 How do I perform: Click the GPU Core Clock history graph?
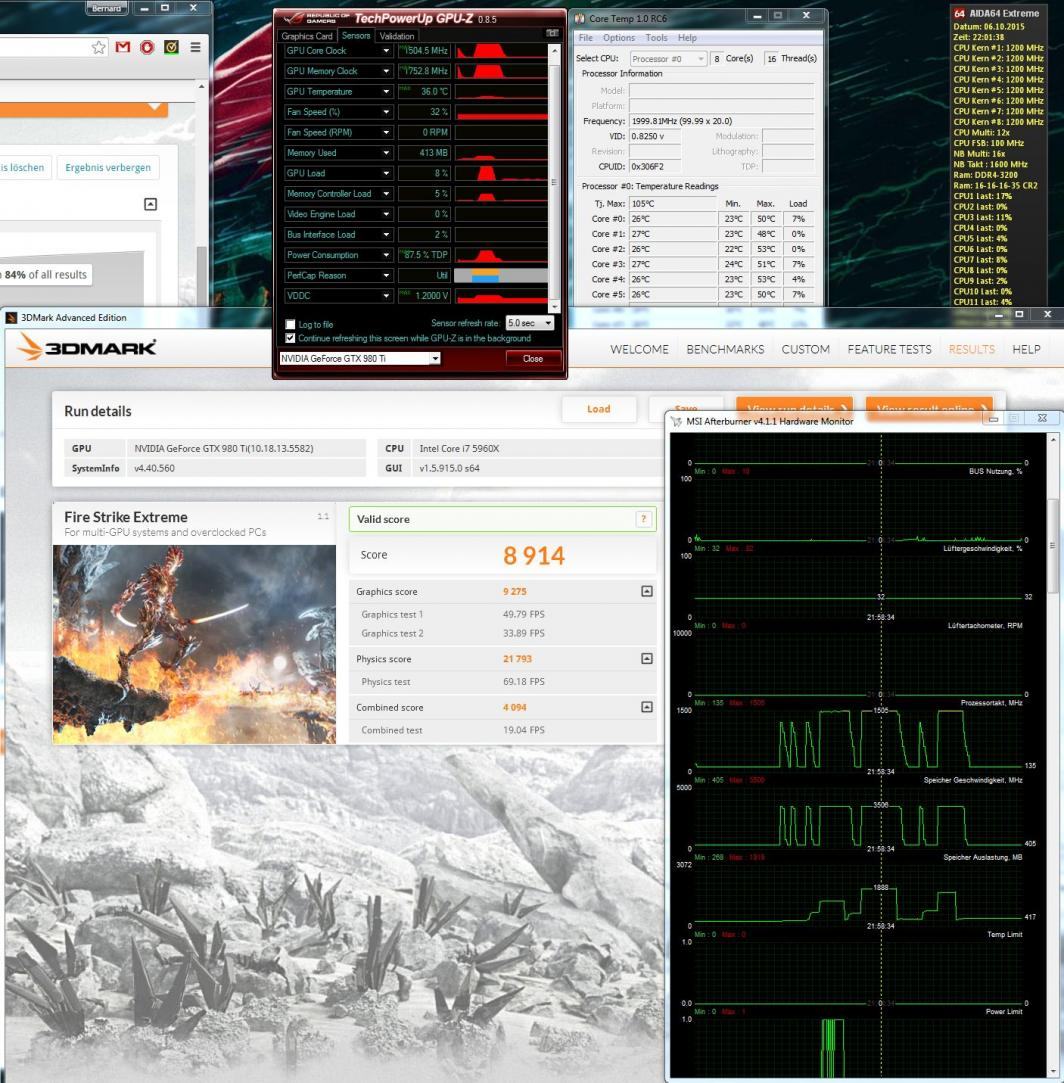(x=501, y=51)
